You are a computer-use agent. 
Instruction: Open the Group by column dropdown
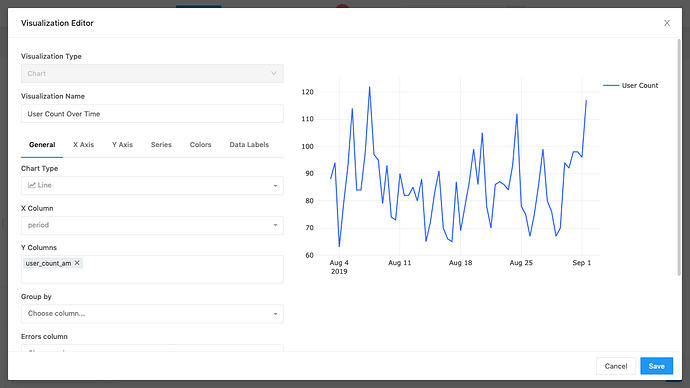point(152,314)
